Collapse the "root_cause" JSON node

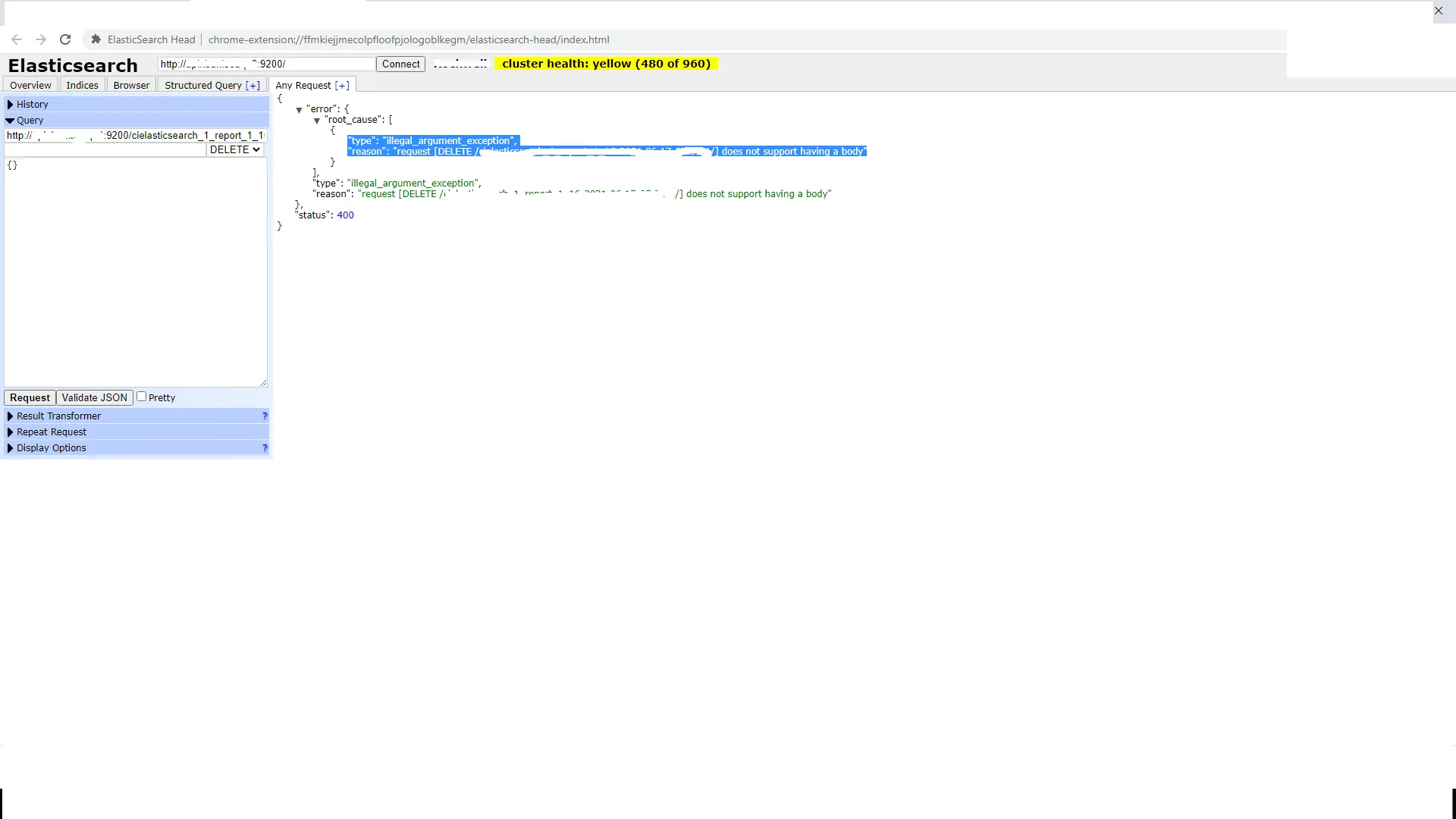point(317,121)
